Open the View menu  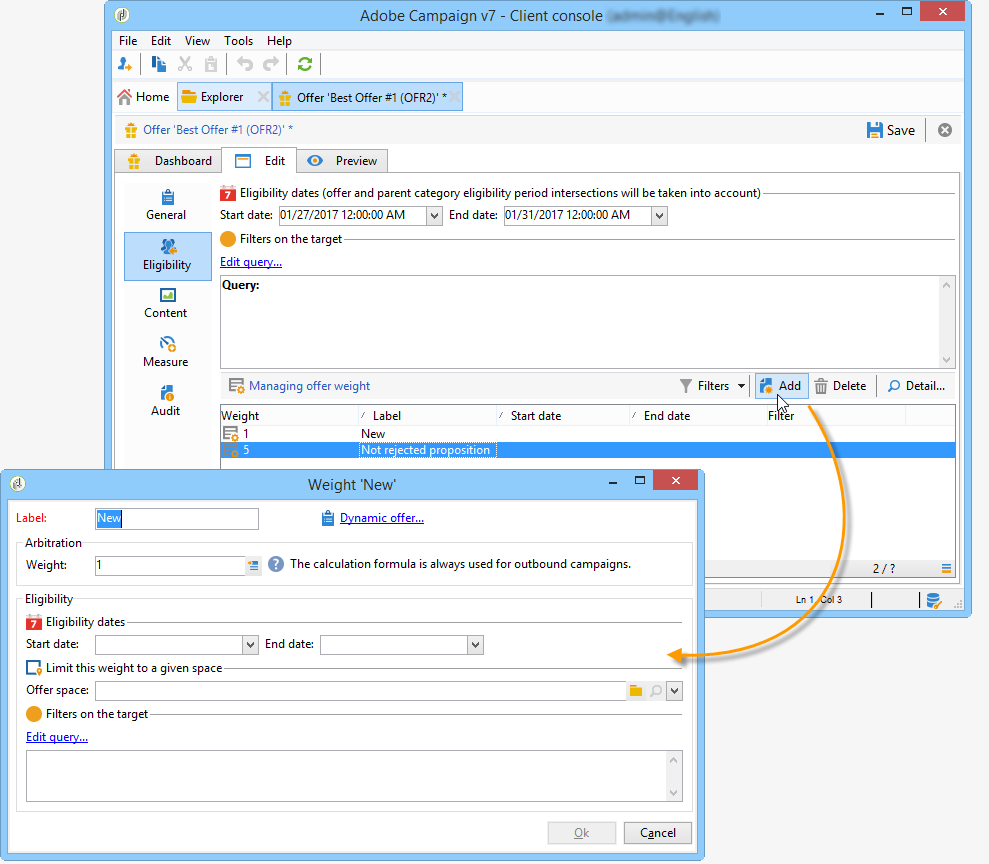(x=197, y=41)
